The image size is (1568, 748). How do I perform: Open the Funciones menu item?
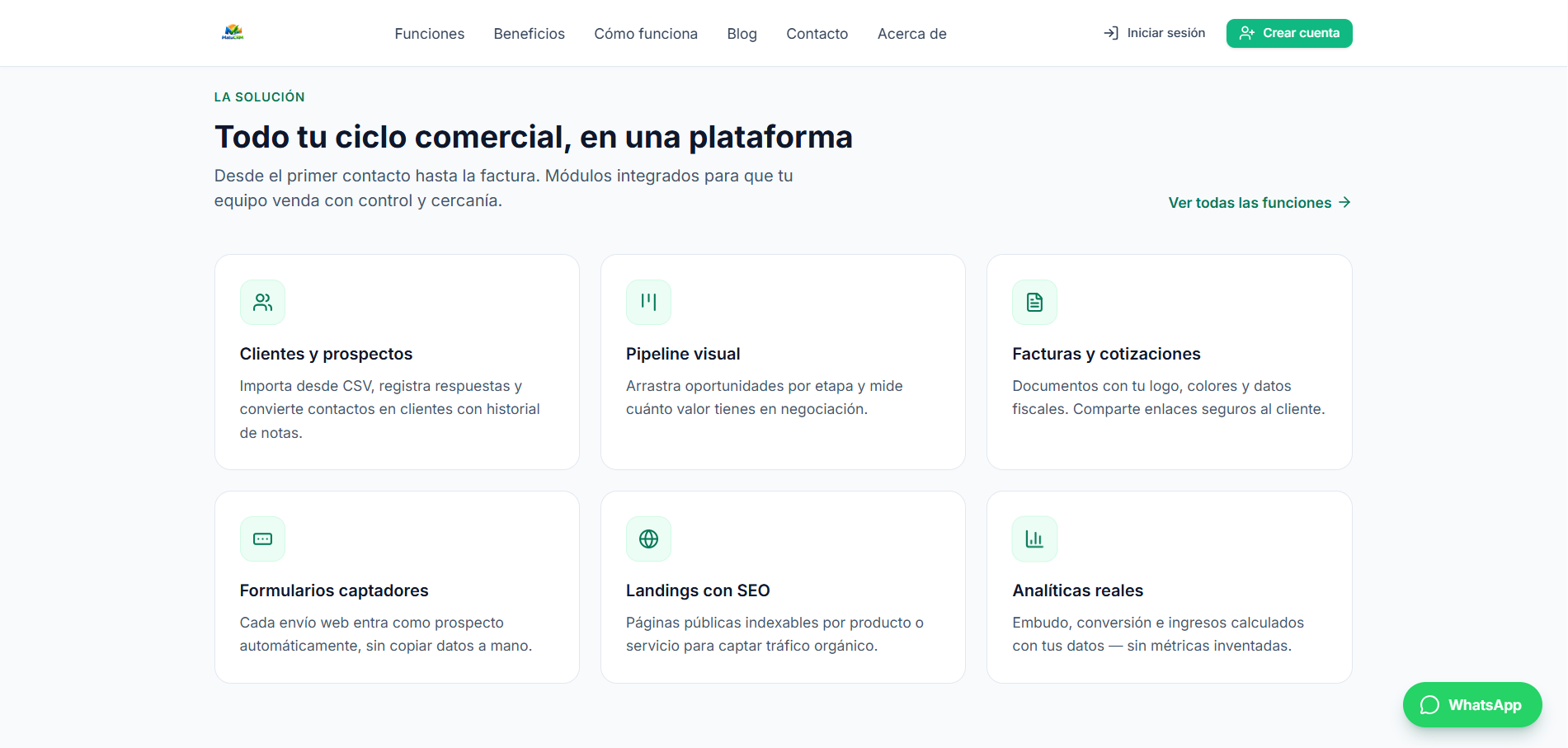click(429, 34)
